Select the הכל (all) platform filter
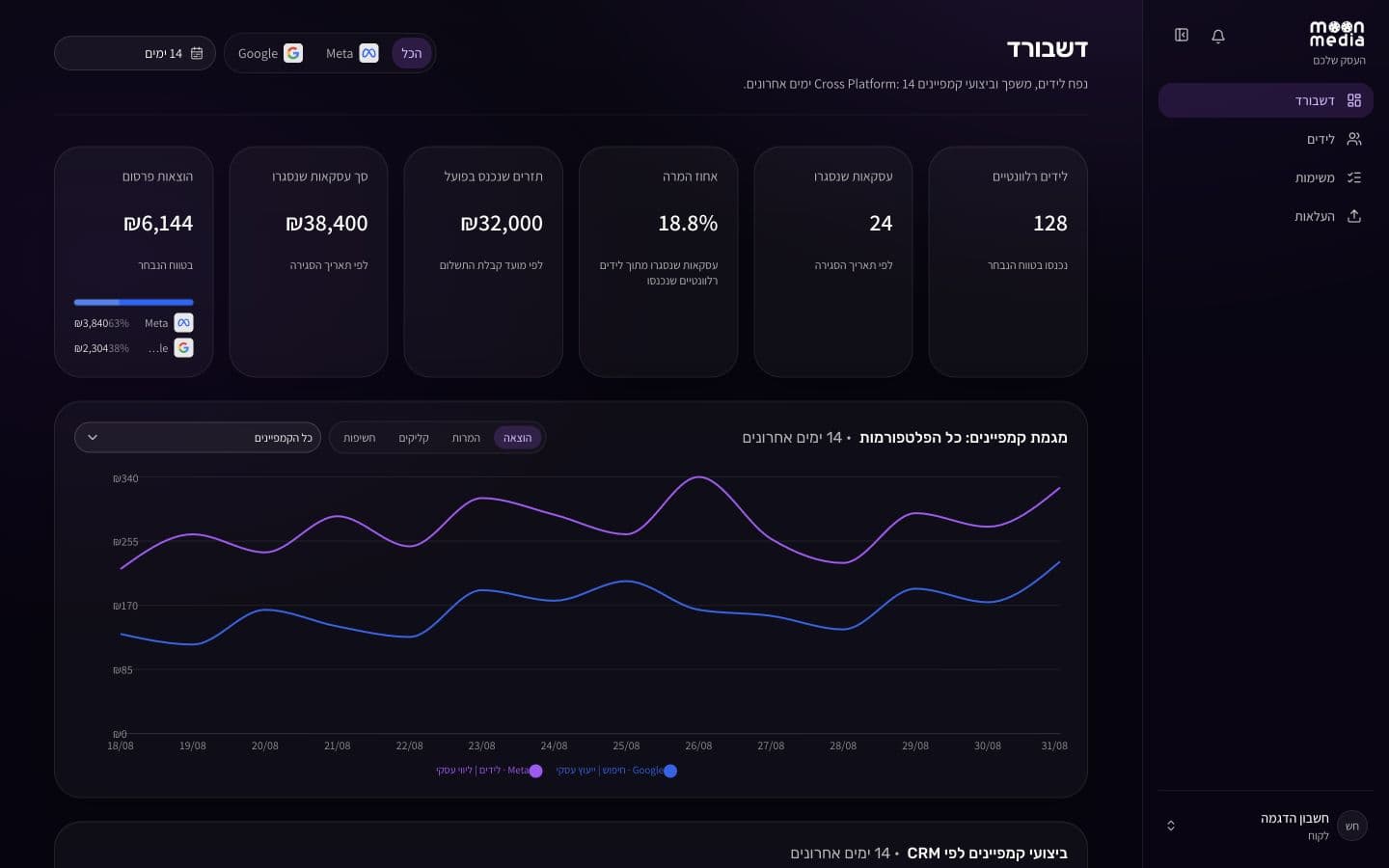The width and height of the screenshot is (1389, 868). tap(412, 53)
